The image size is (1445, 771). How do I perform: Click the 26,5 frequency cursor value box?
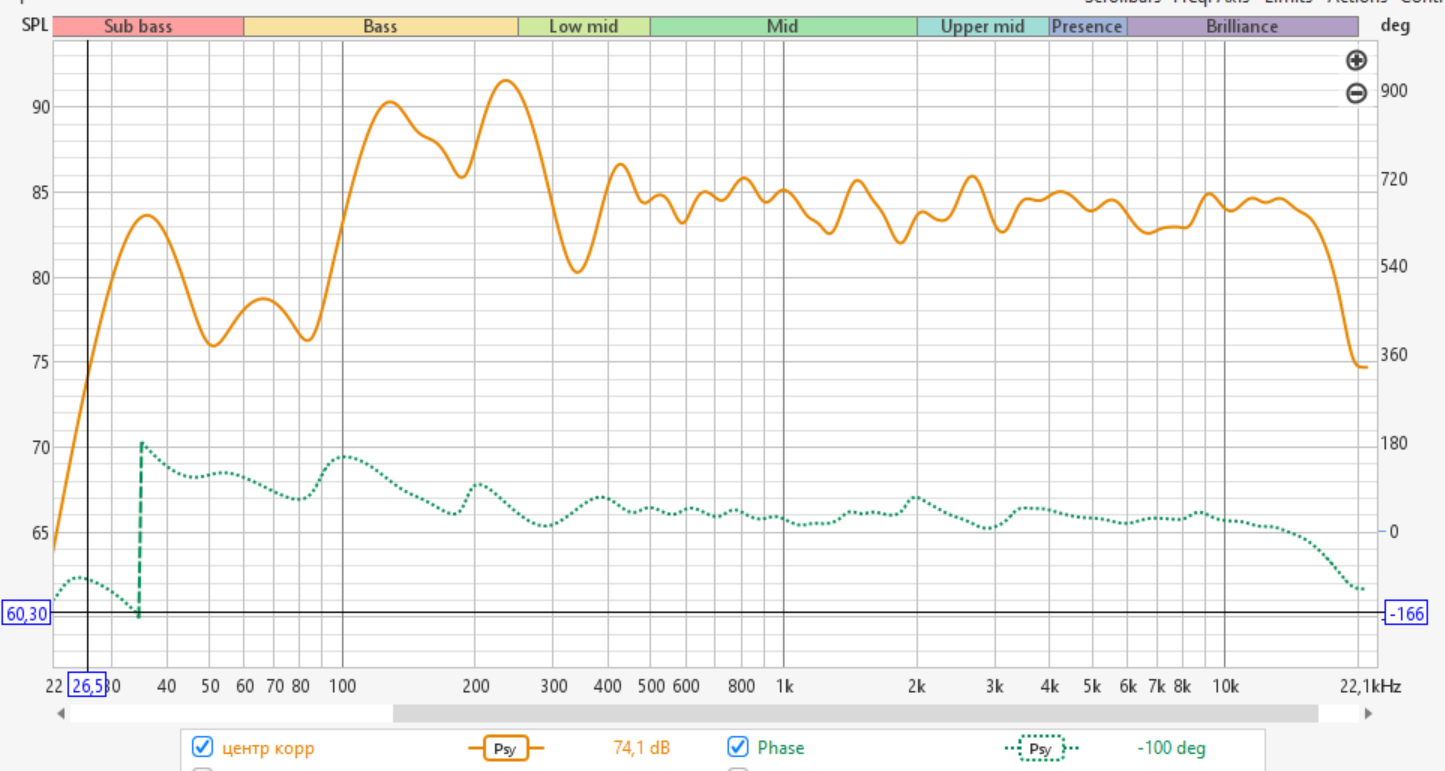point(86,686)
